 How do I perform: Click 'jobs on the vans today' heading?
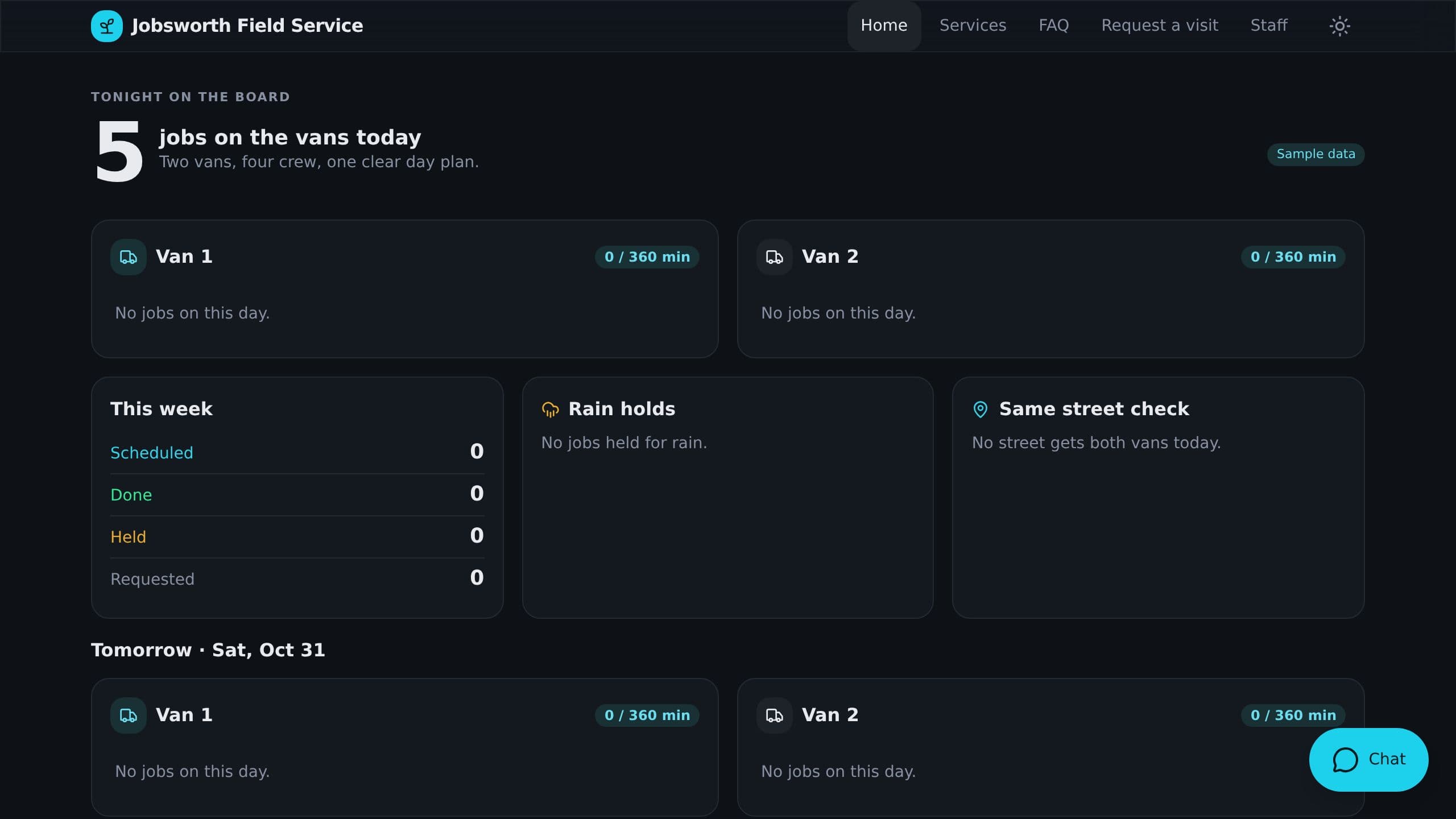pos(290,138)
